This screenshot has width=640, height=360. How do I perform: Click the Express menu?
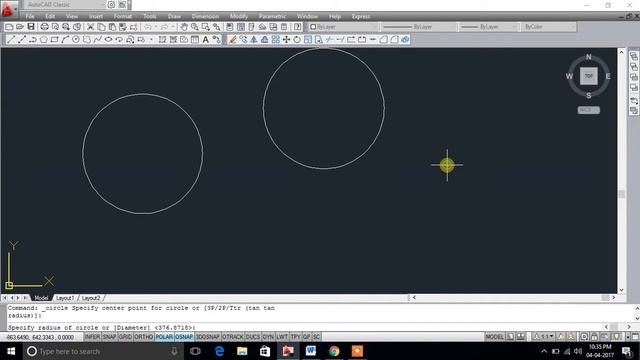361,16
